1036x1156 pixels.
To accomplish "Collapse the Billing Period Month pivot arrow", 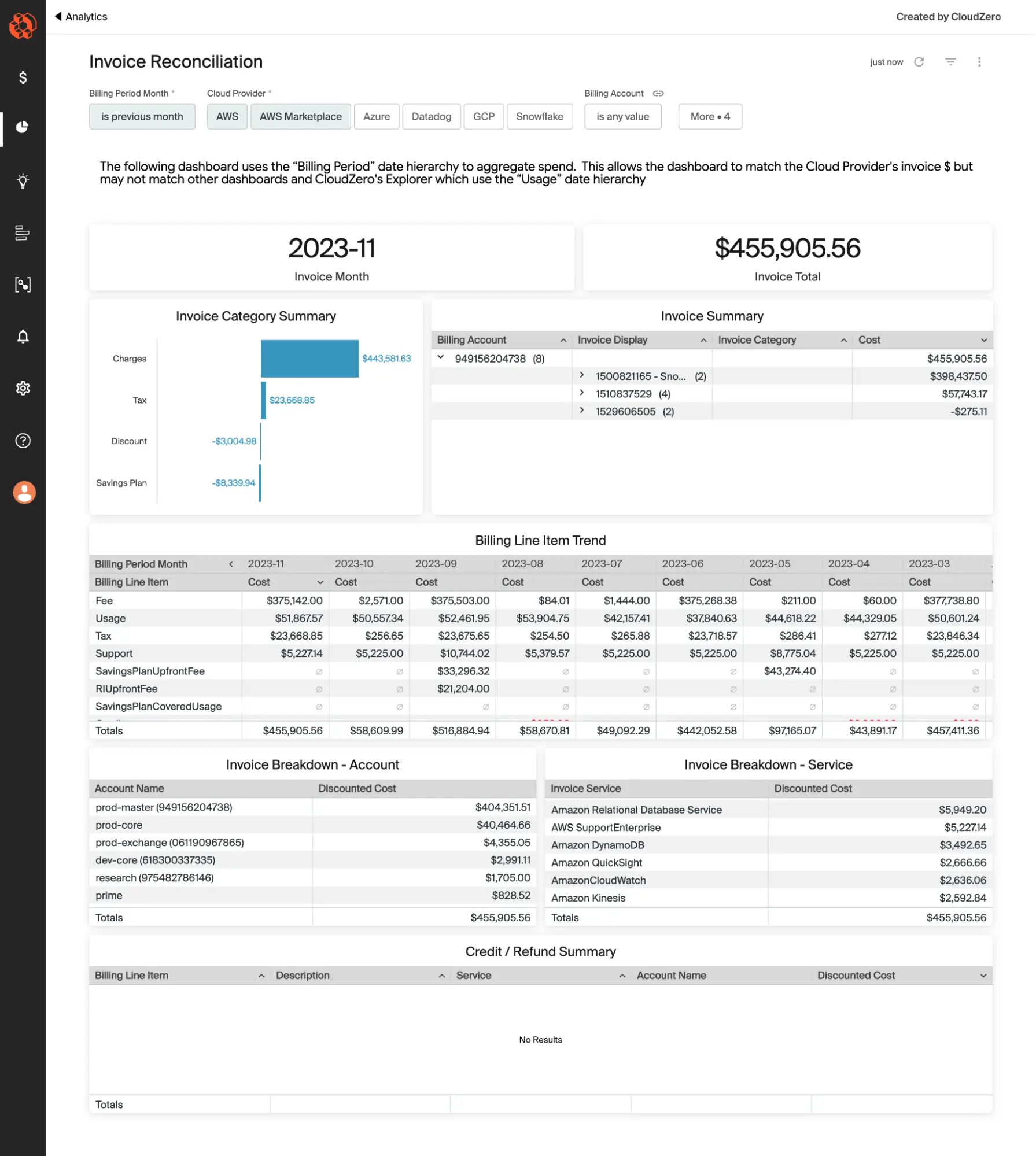I will 231,564.
